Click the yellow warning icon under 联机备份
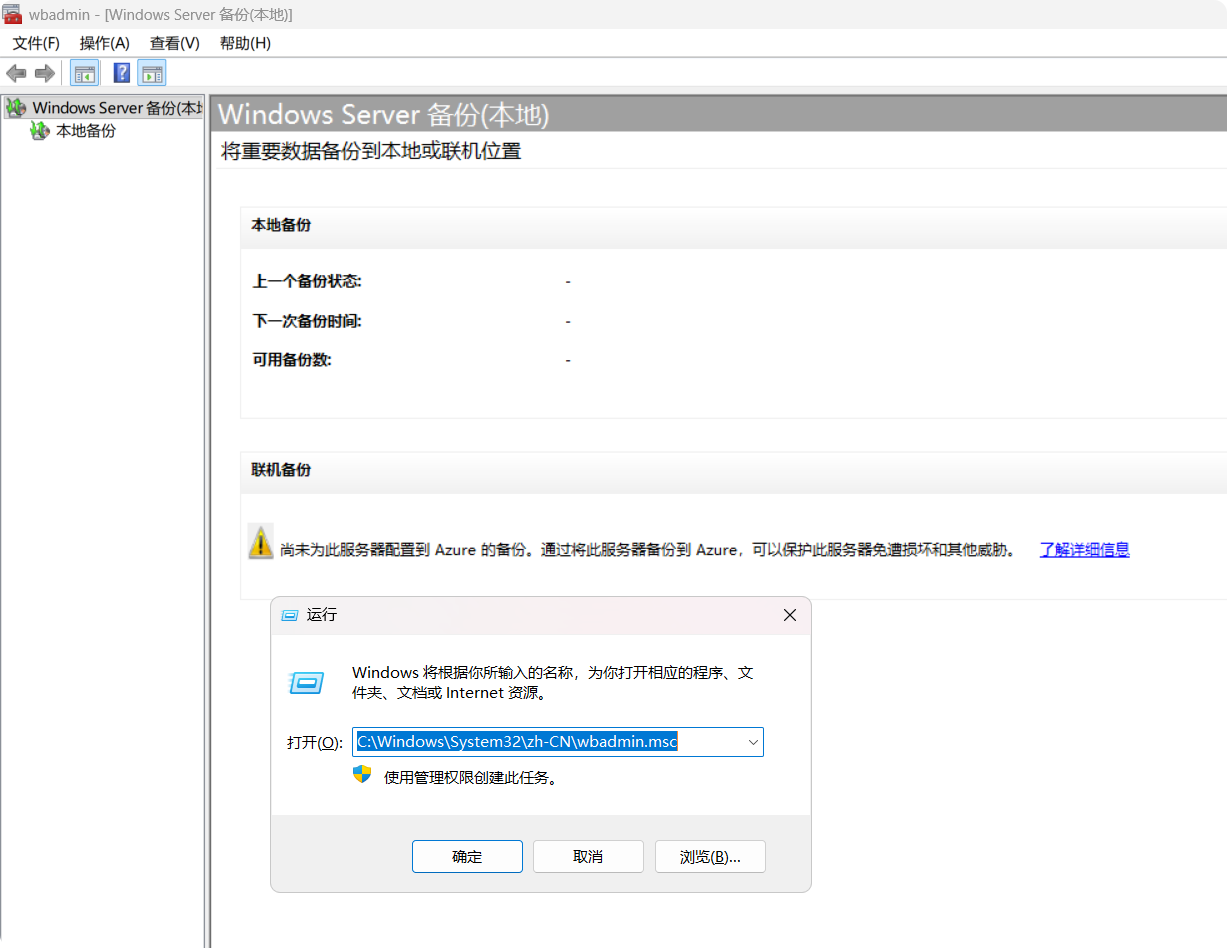Viewport: 1227px width, 948px height. coord(260,542)
